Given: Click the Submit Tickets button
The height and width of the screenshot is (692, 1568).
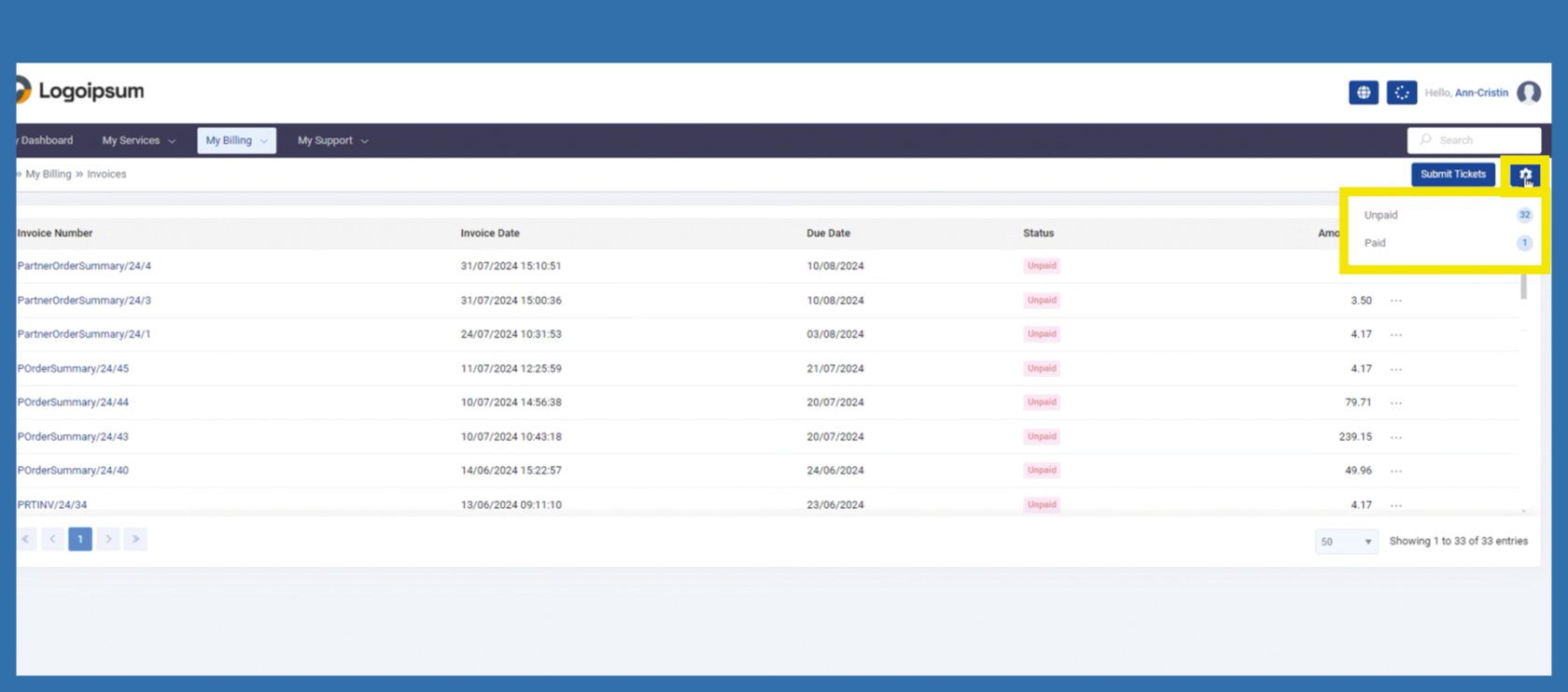Looking at the screenshot, I should 1452,175.
